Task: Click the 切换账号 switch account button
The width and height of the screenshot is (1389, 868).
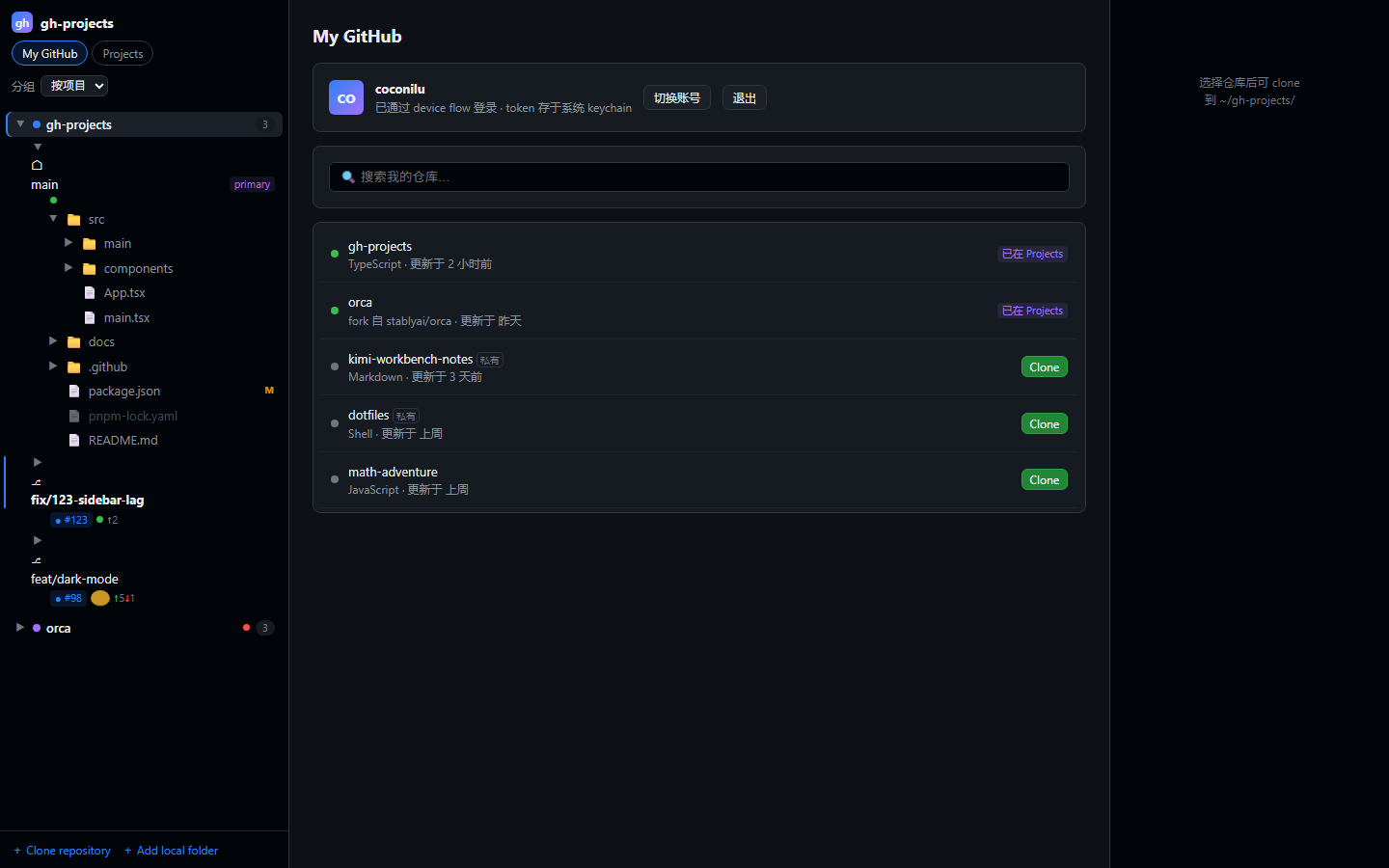Action: tap(677, 97)
